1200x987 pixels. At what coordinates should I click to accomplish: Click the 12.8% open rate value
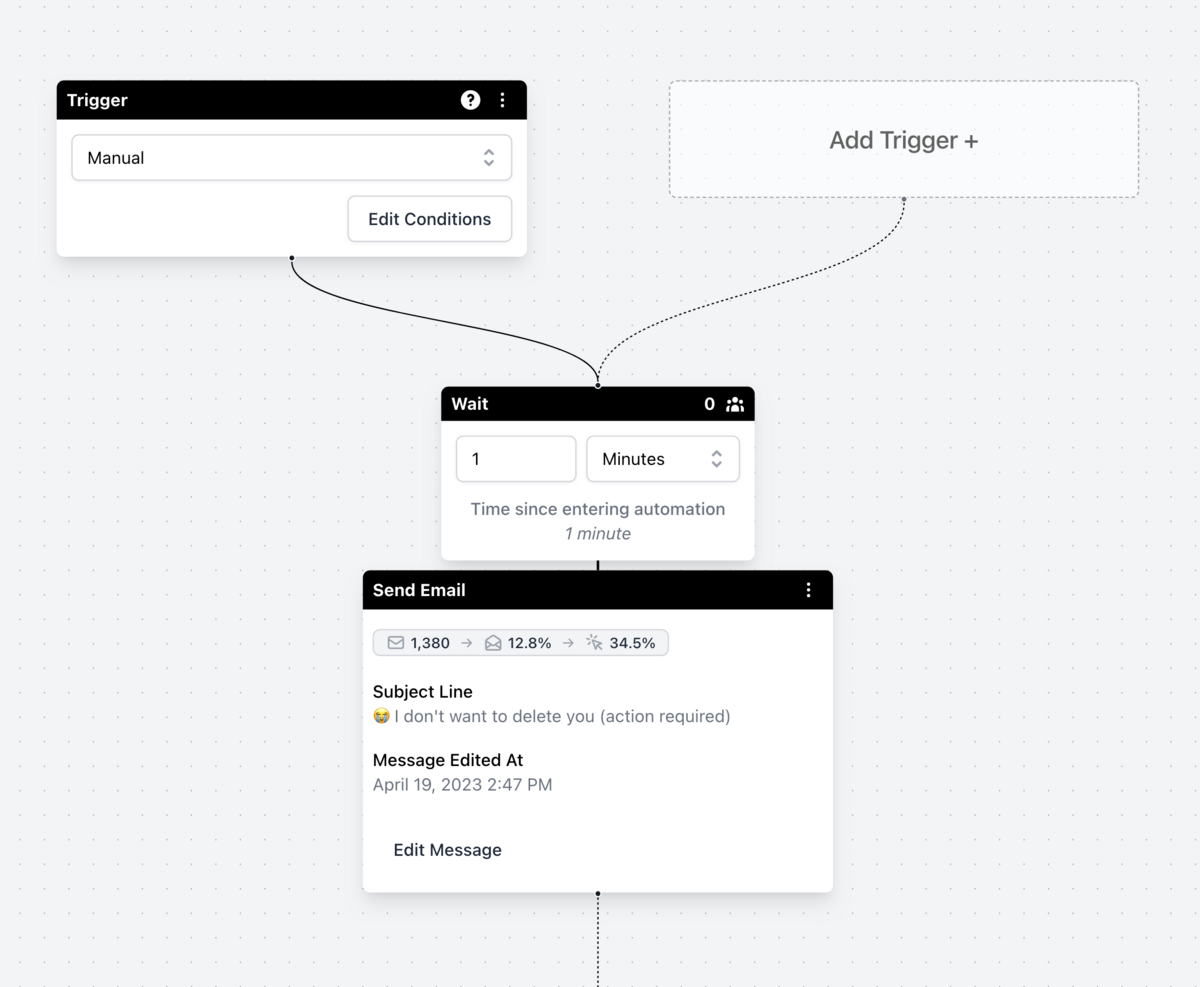[x=530, y=643]
